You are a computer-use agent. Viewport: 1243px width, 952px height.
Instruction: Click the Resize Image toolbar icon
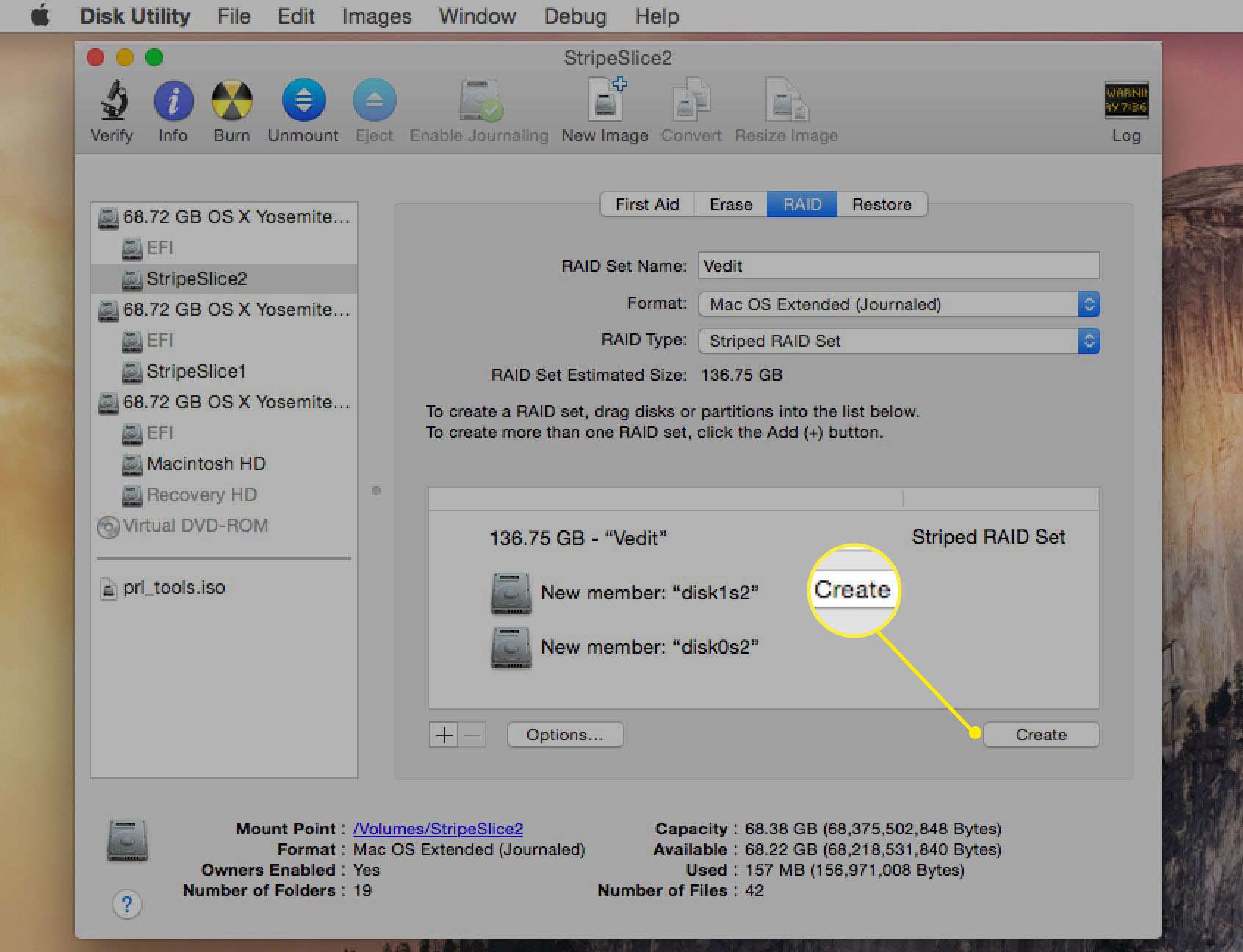pyautogui.click(x=786, y=100)
